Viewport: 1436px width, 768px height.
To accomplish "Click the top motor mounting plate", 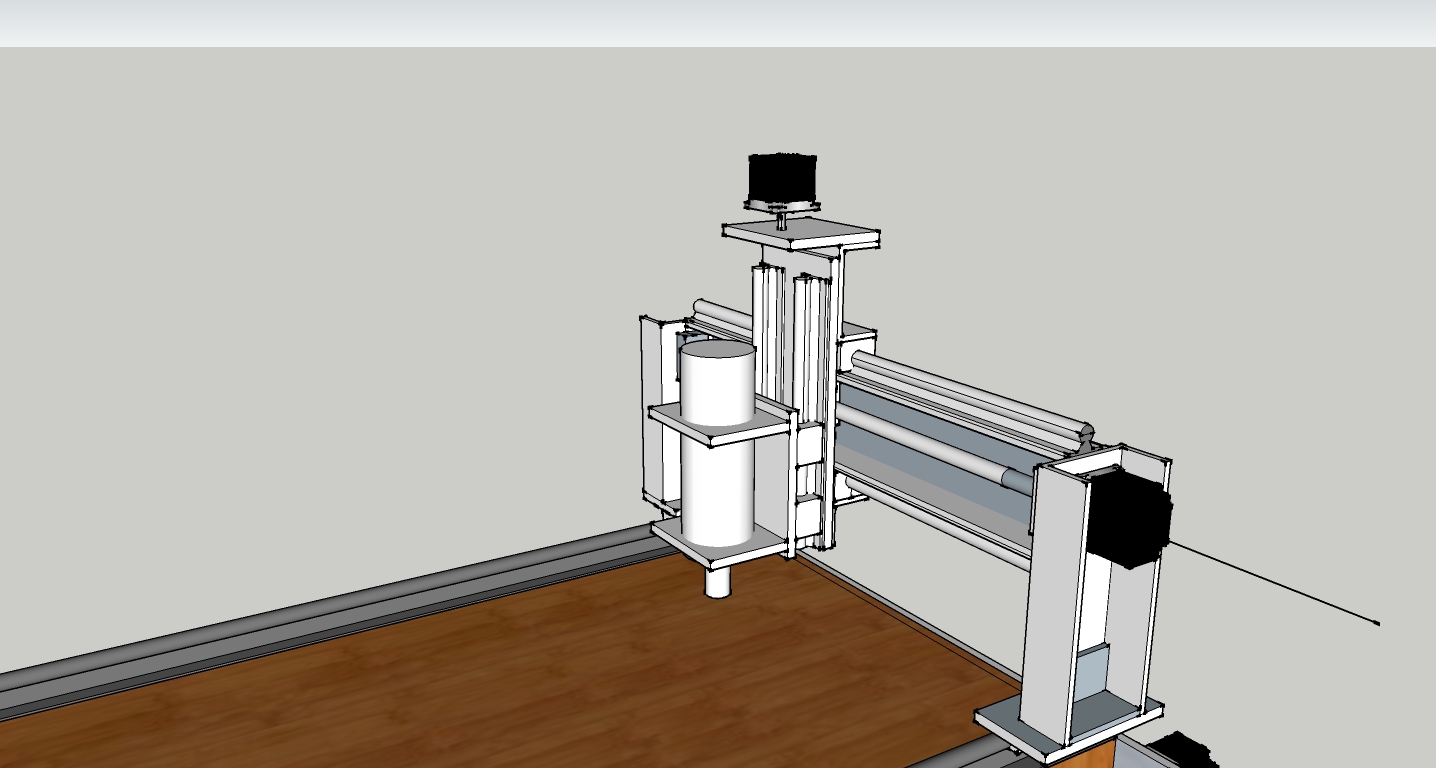I will [x=803, y=236].
